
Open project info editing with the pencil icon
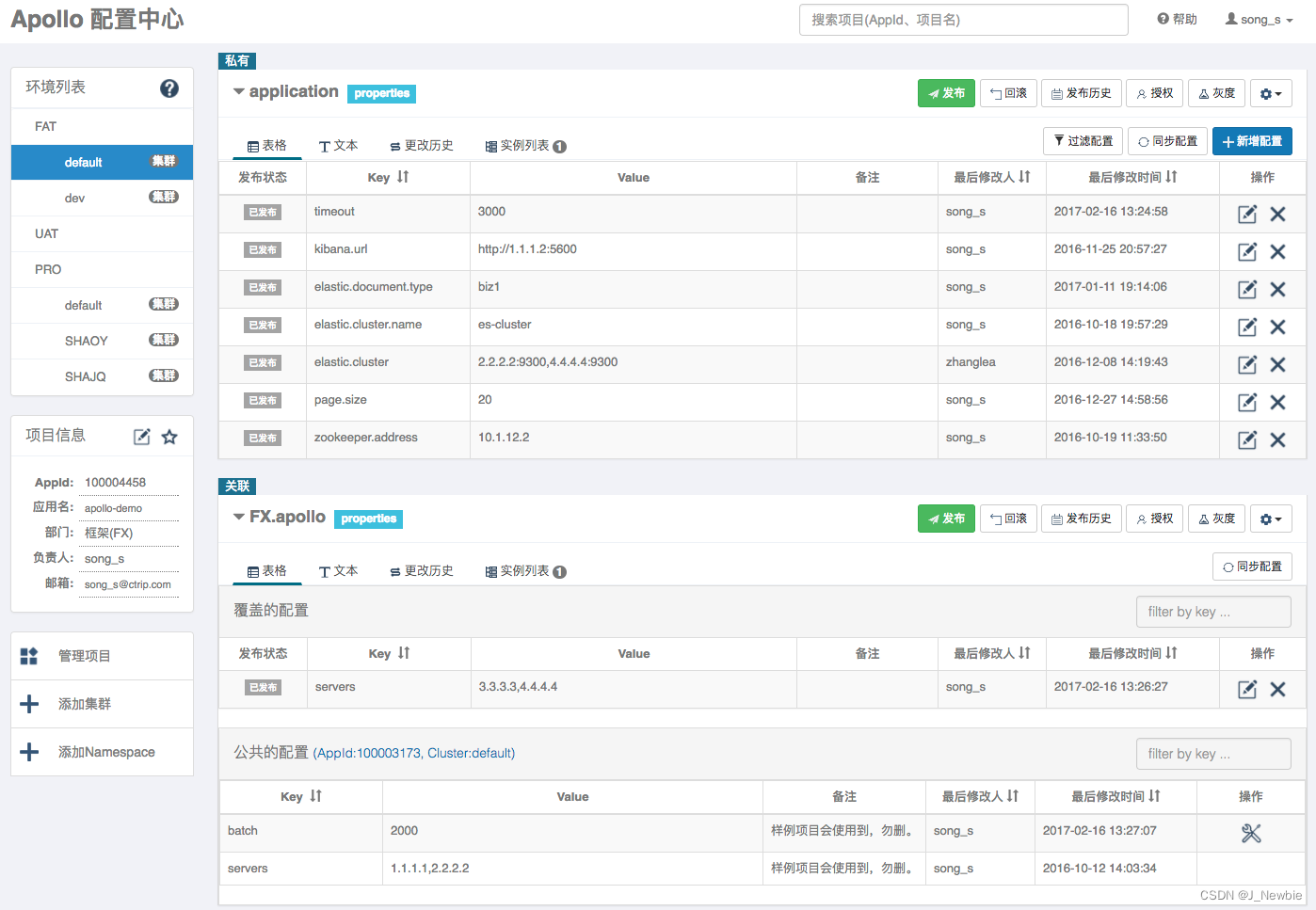(x=142, y=436)
